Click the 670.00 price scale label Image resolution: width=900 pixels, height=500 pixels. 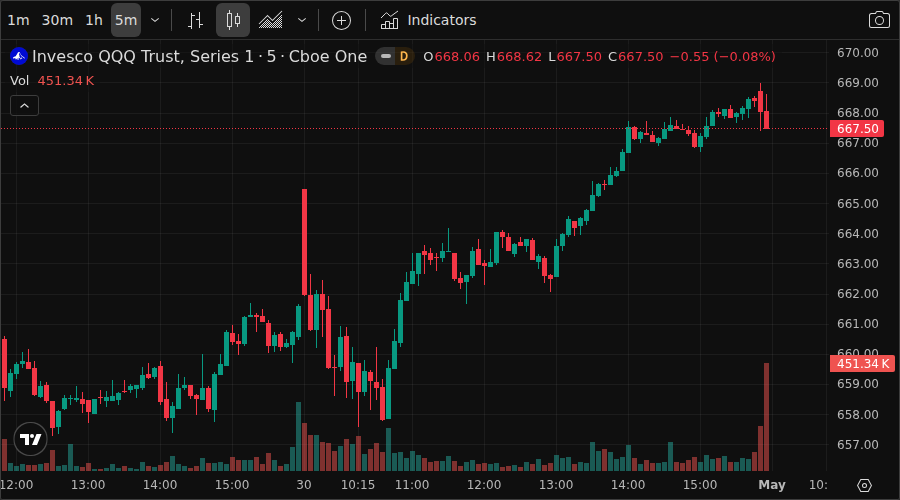pos(858,53)
